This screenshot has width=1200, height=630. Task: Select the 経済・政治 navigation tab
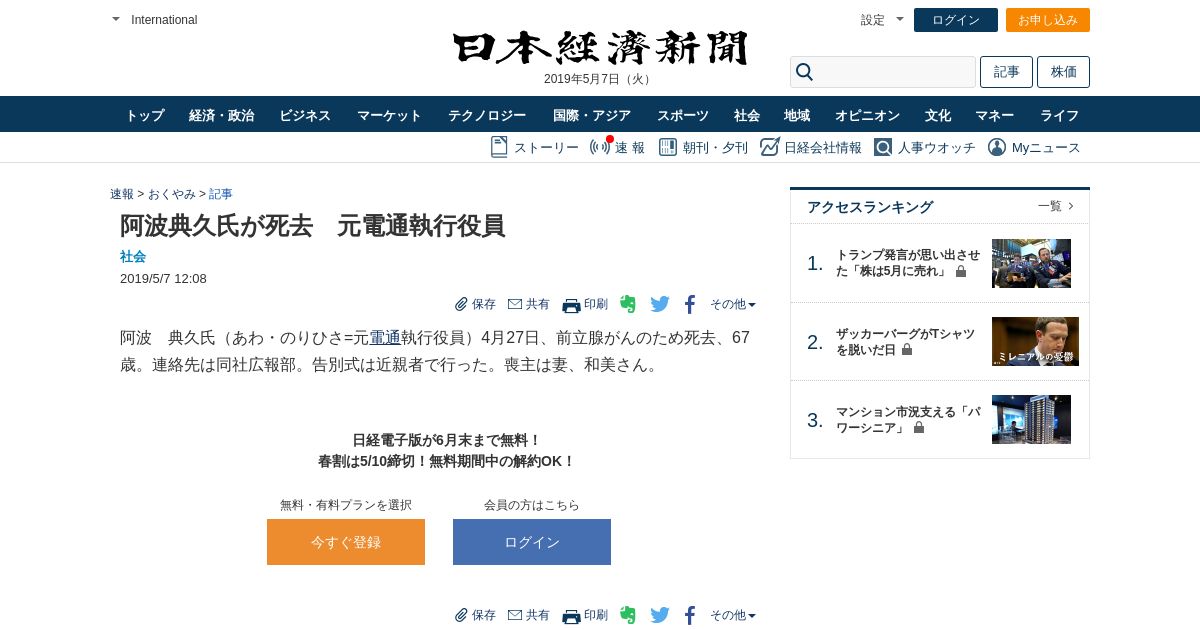tap(222, 115)
